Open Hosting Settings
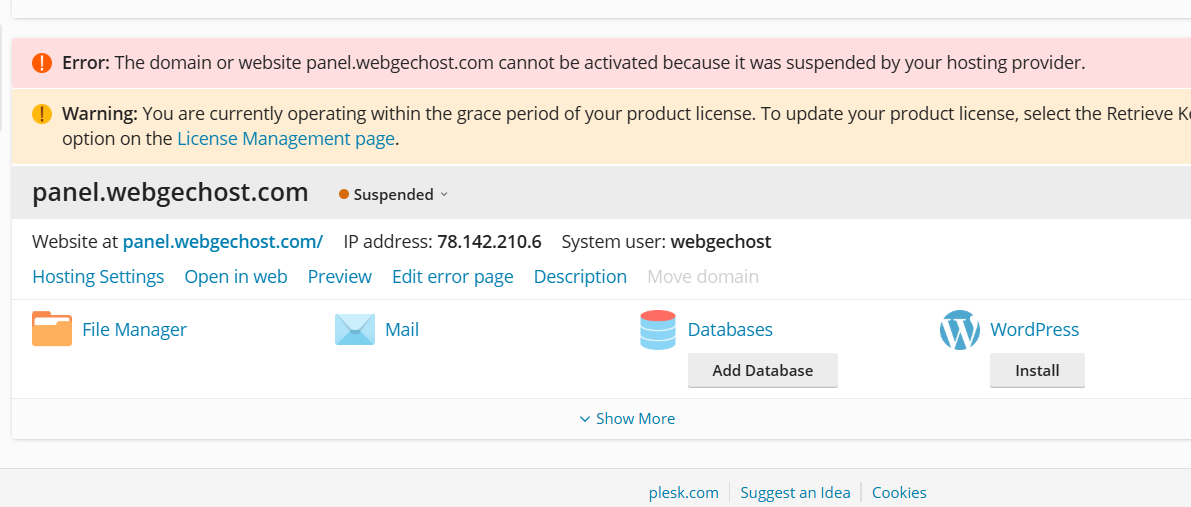The height and width of the screenshot is (507, 1191). 98,277
